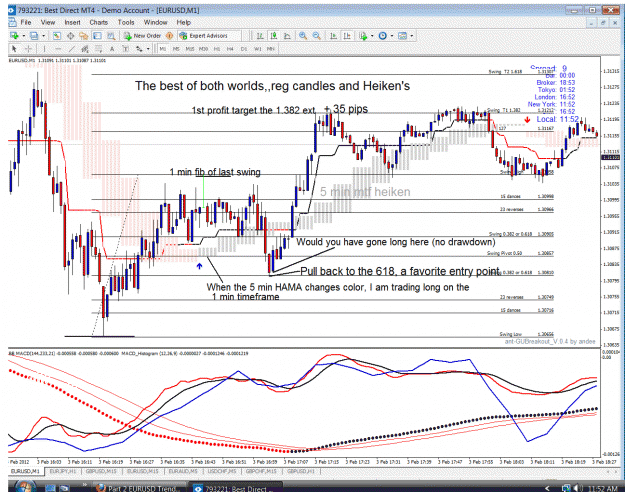Click the Indicators list icon

pyautogui.click(x=363, y=36)
